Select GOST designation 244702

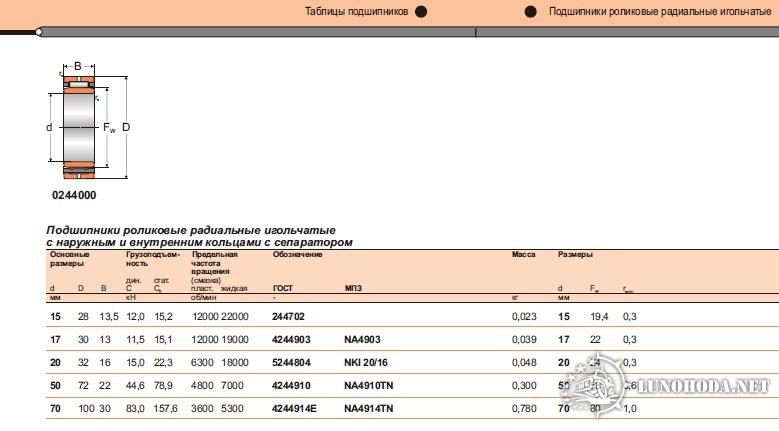(288, 316)
